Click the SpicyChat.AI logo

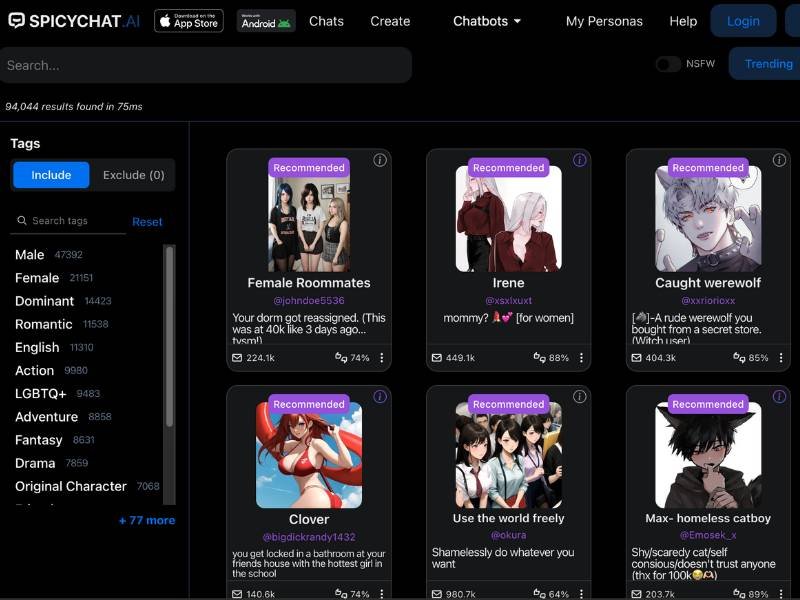[x=74, y=21]
